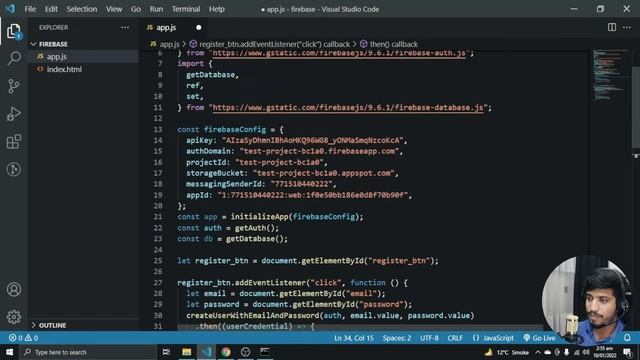Click the unsaved dot on app.js tab

coord(198,28)
